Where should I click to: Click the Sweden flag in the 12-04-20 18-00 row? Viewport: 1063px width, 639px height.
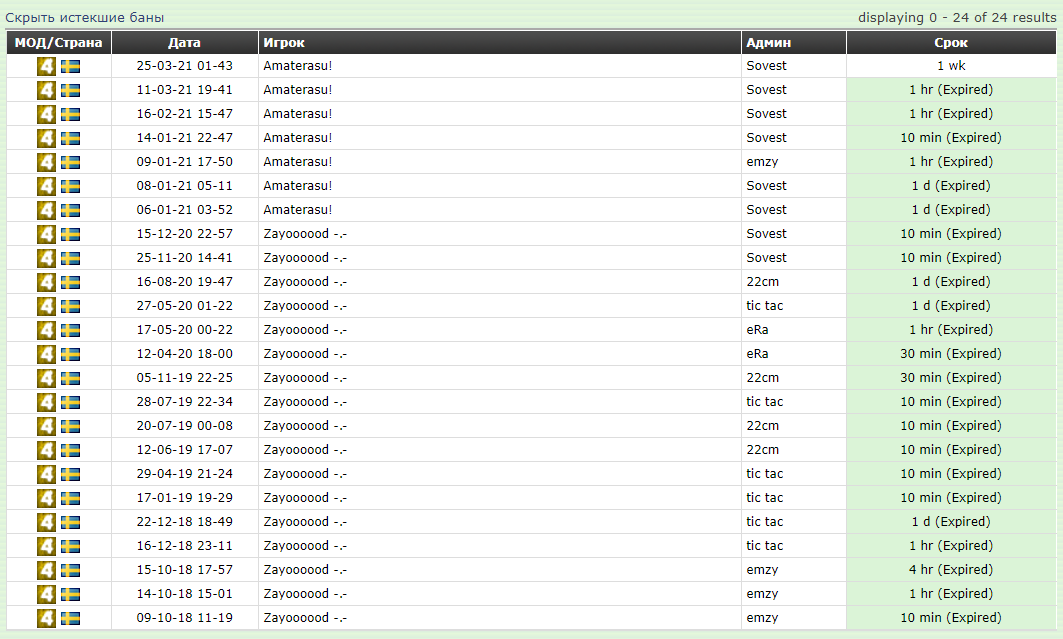click(x=70, y=354)
